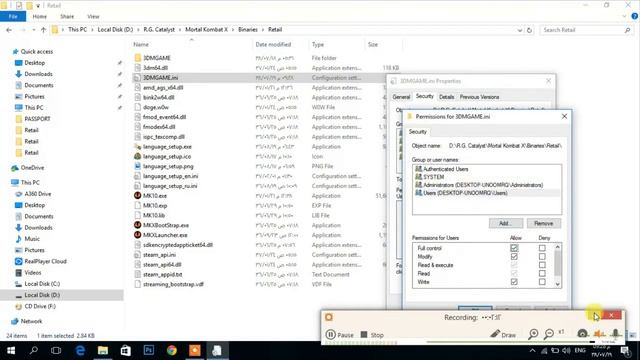Switch to the Share ribbon tab
This screenshot has width=640, height=360.
coord(67,16)
